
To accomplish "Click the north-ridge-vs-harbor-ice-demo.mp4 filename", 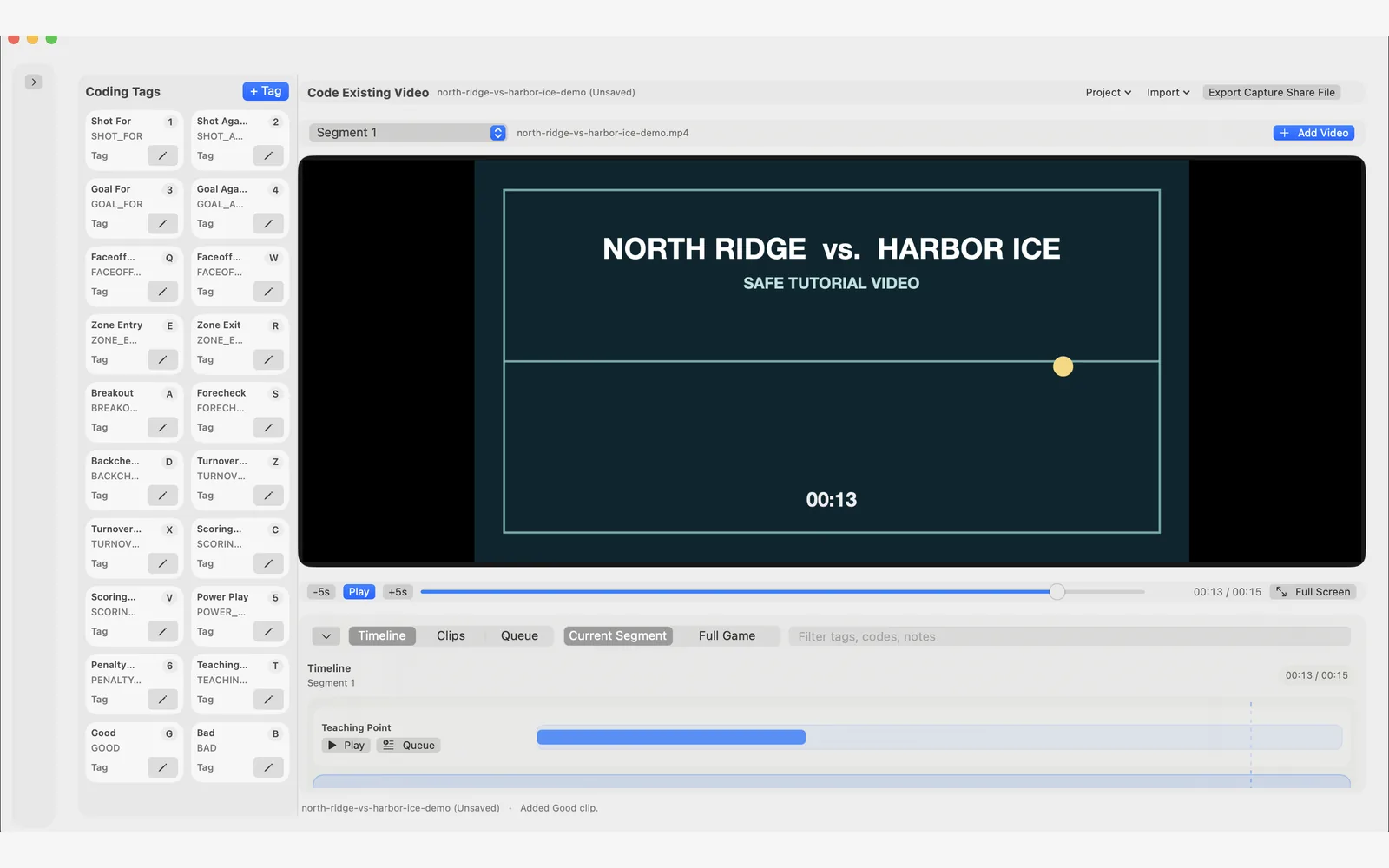I will coord(602,133).
